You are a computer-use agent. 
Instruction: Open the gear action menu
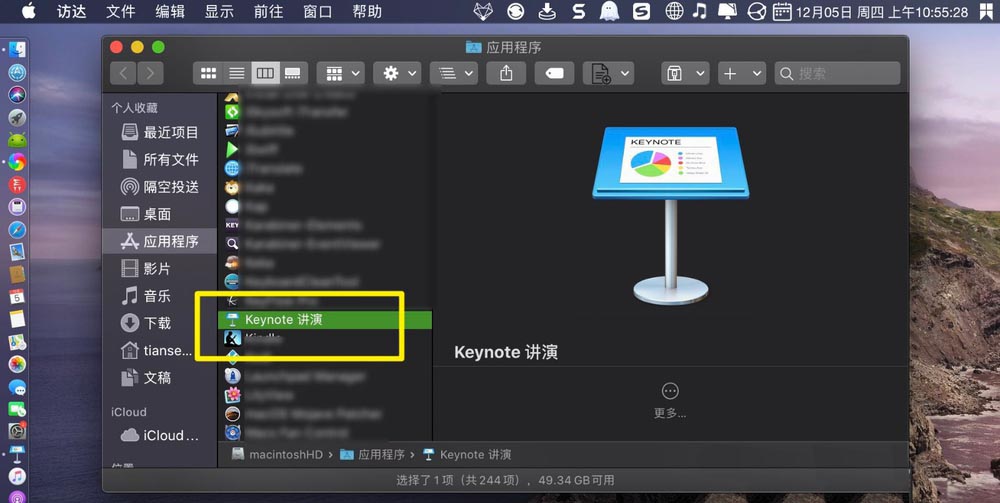pos(397,73)
